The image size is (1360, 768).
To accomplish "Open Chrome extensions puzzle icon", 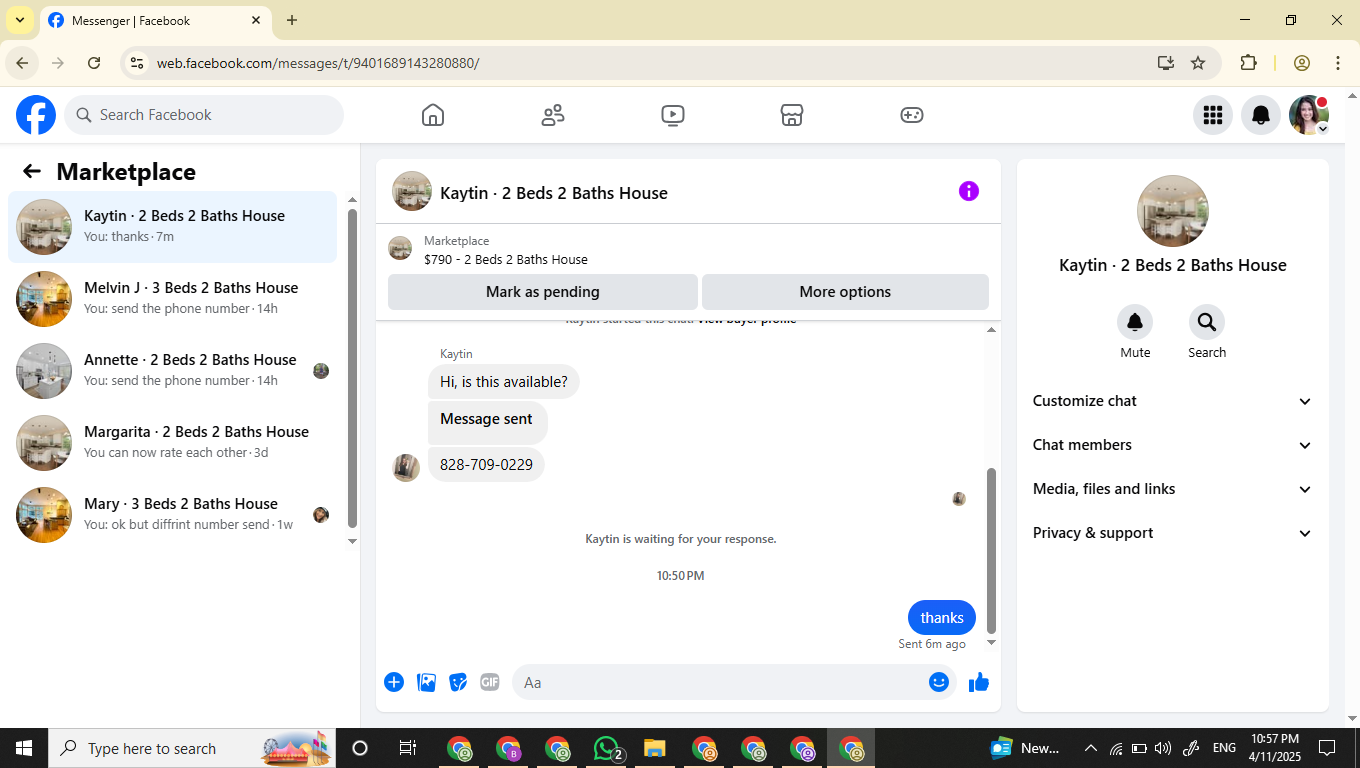I will click(x=1248, y=63).
